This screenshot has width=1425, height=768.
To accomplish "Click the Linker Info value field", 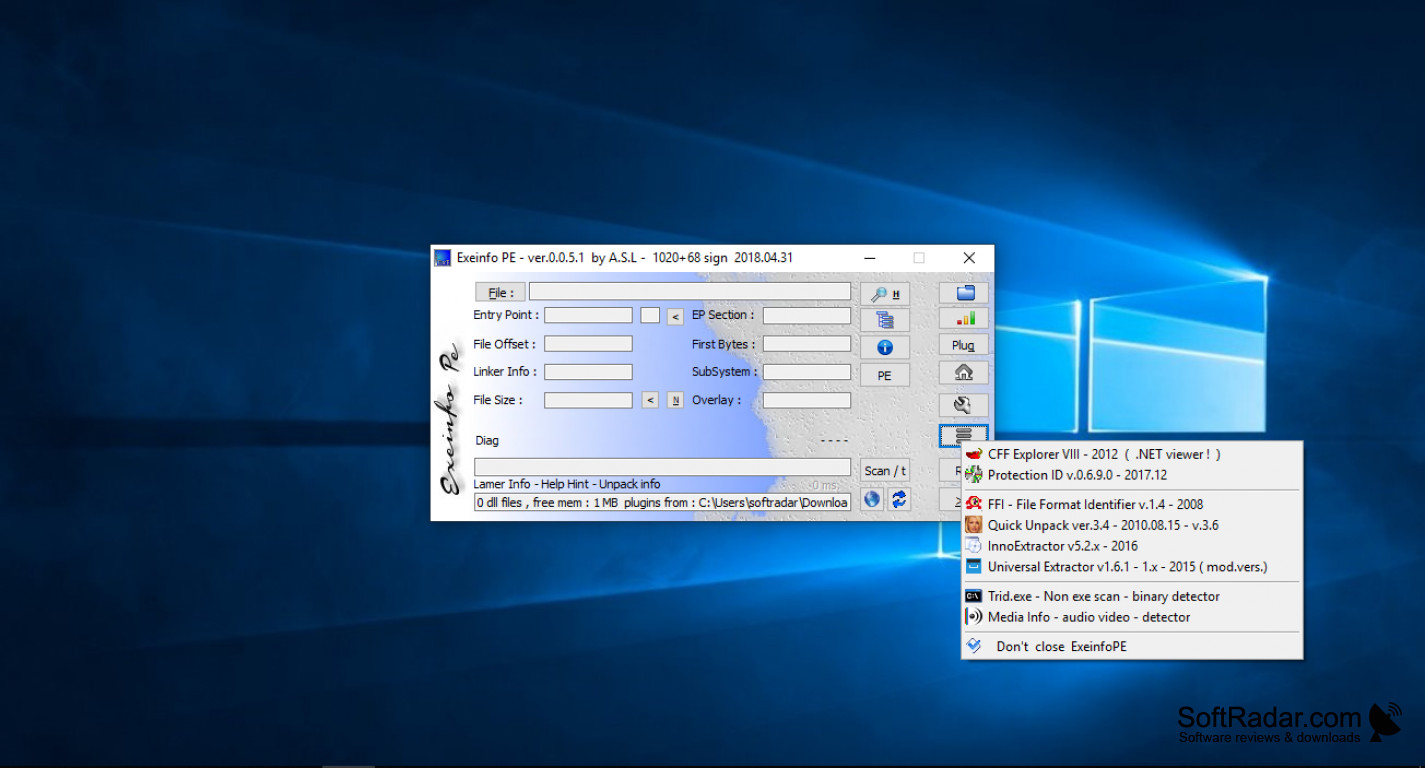I will tap(588, 372).
